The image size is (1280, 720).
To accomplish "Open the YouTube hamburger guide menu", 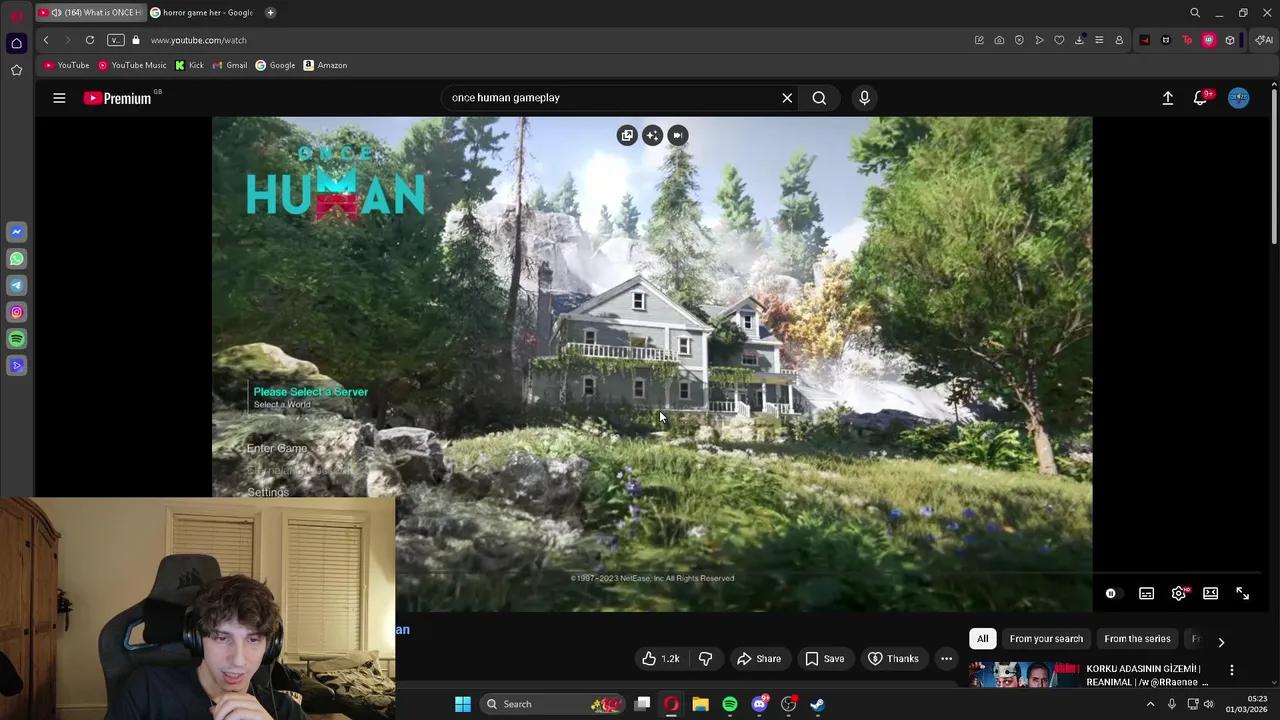I will [59, 98].
